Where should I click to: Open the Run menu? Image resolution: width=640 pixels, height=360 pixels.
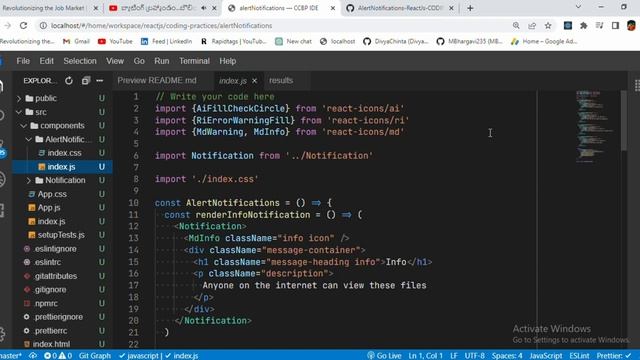162,61
